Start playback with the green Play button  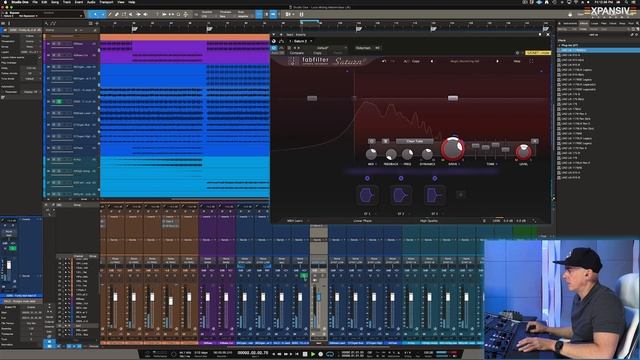(313, 354)
